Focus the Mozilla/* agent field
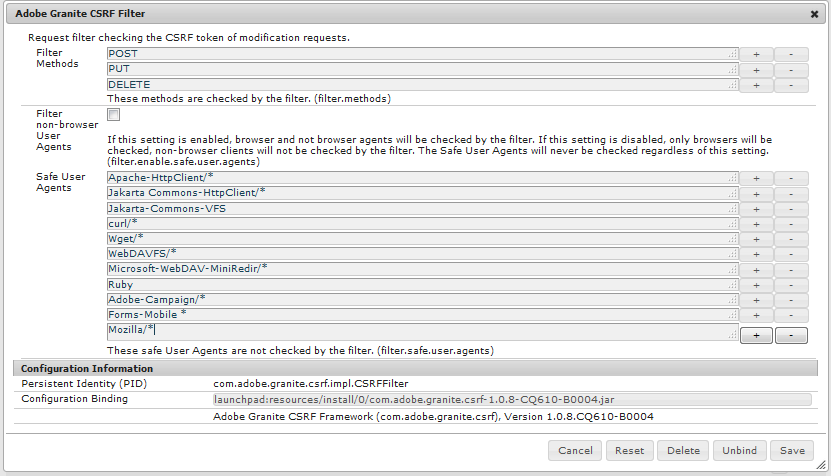Viewport: 831px width, 476px height. pos(422,332)
